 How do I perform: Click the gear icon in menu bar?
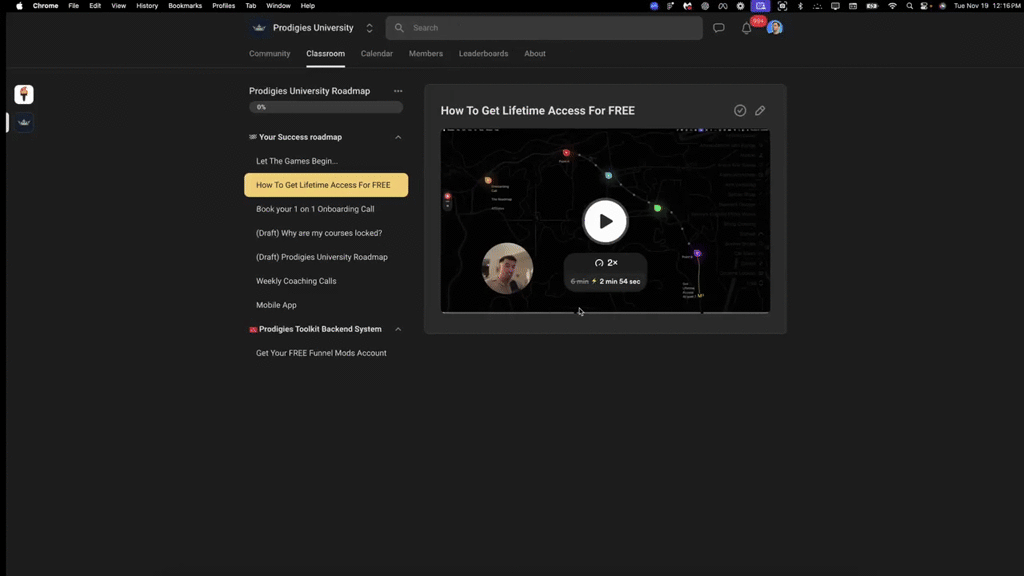click(x=740, y=6)
